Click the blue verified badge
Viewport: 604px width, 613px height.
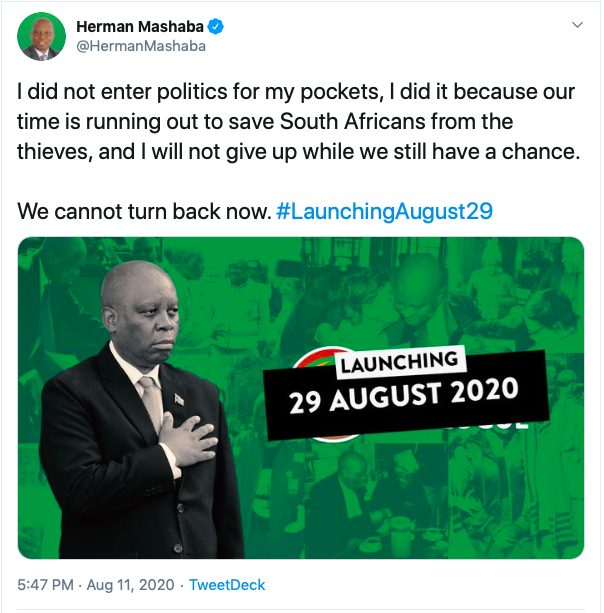pos(215,27)
